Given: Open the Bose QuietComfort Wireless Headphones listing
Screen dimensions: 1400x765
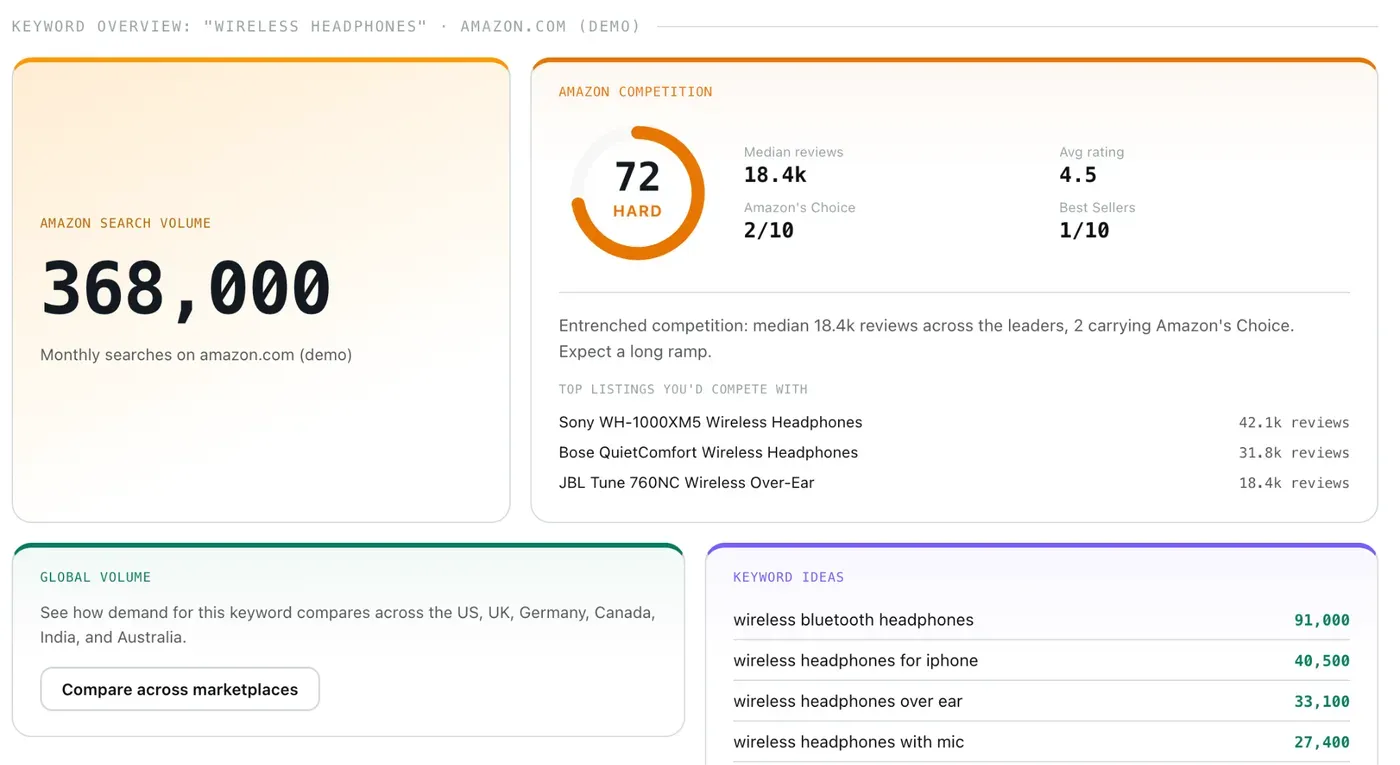Looking at the screenshot, I should 708,452.
